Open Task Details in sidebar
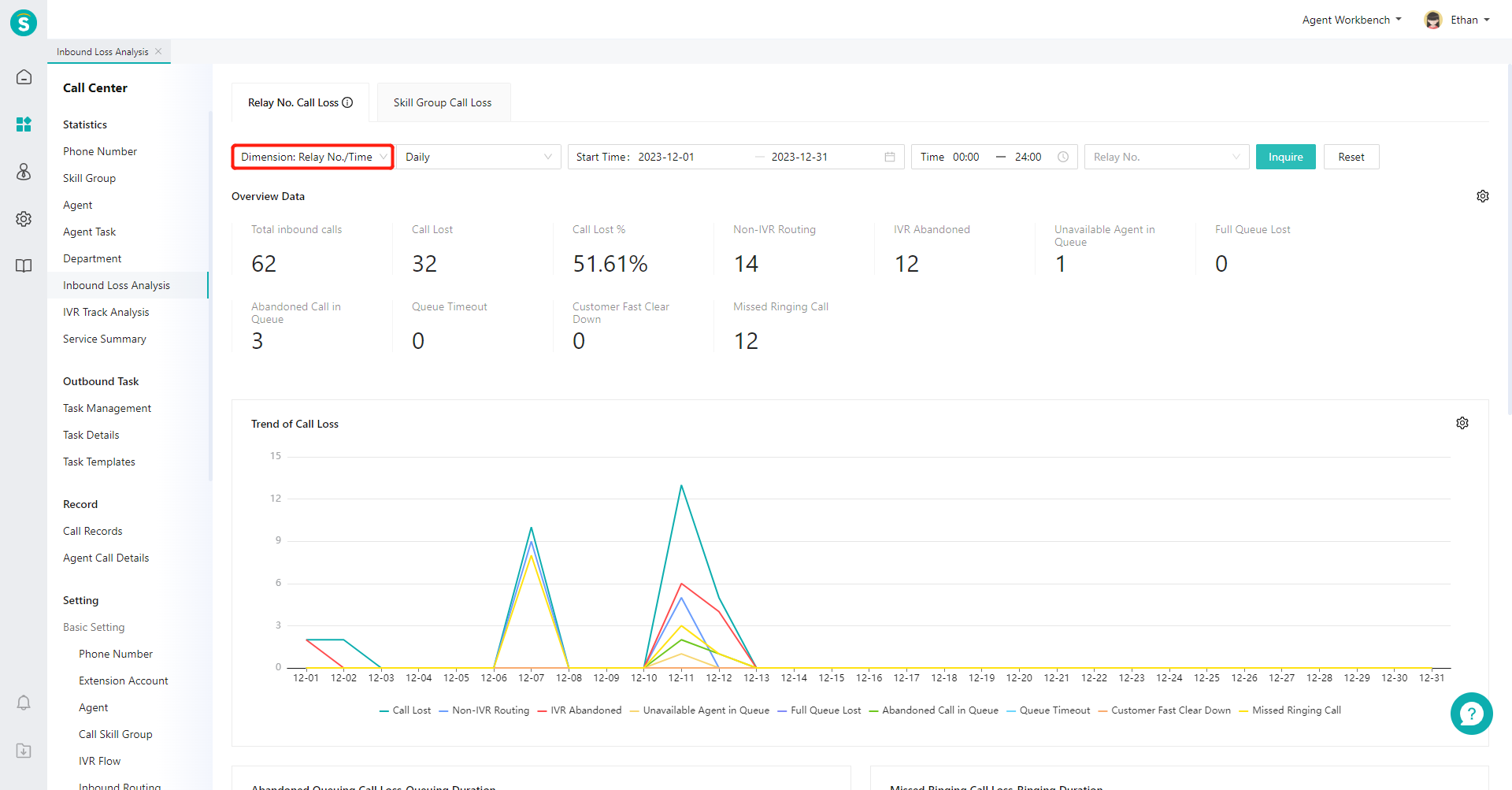The width and height of the screenshot is (1512, 790). click(x=91, y=435)
